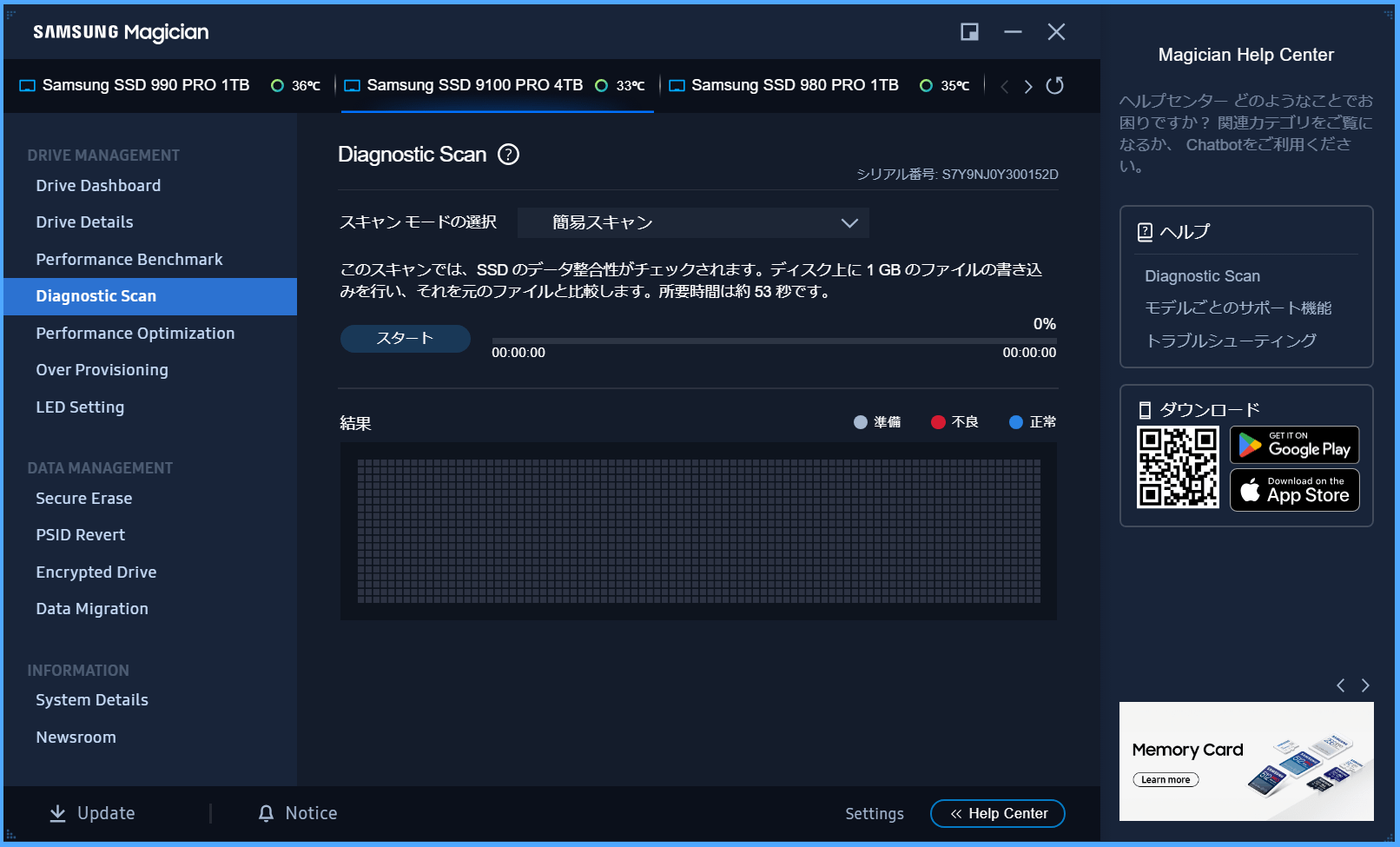The height and width of the screenshot is (847, 1400).
Task: Open Diagnostic Scan help question mark icon
Action: pyautogui.click(x=508, y=155)
